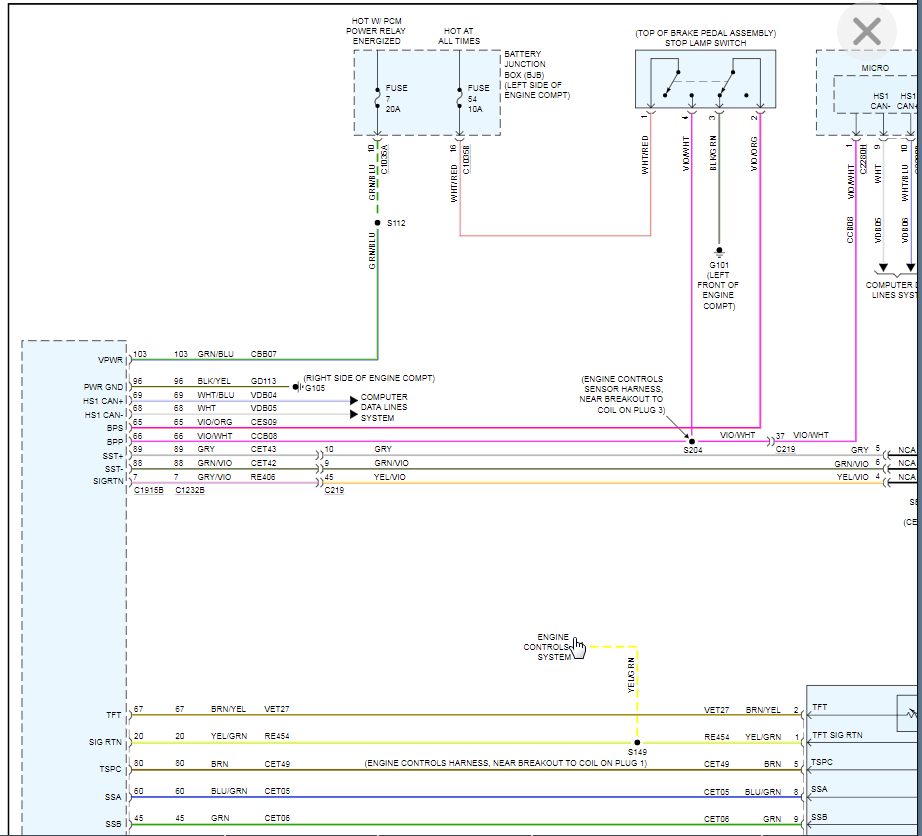Click the Battery Junction Box label
Viewport: 922px width, 836px height.
pyautogui.click(x=536, y=74)
